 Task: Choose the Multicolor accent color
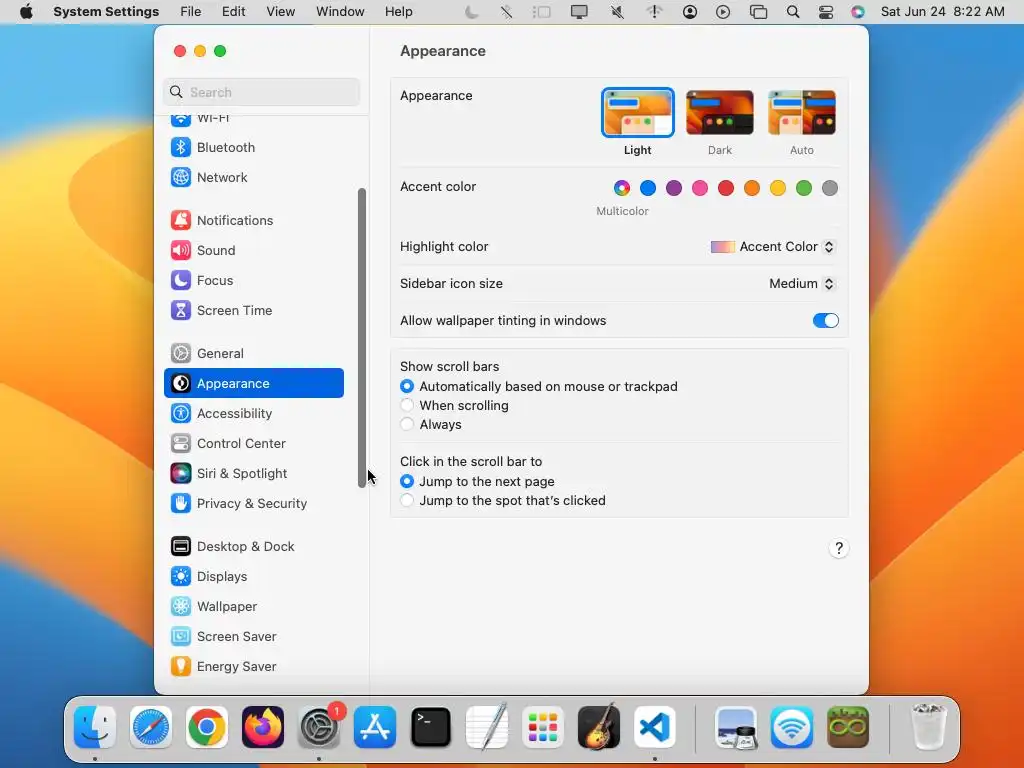point(622,189)
